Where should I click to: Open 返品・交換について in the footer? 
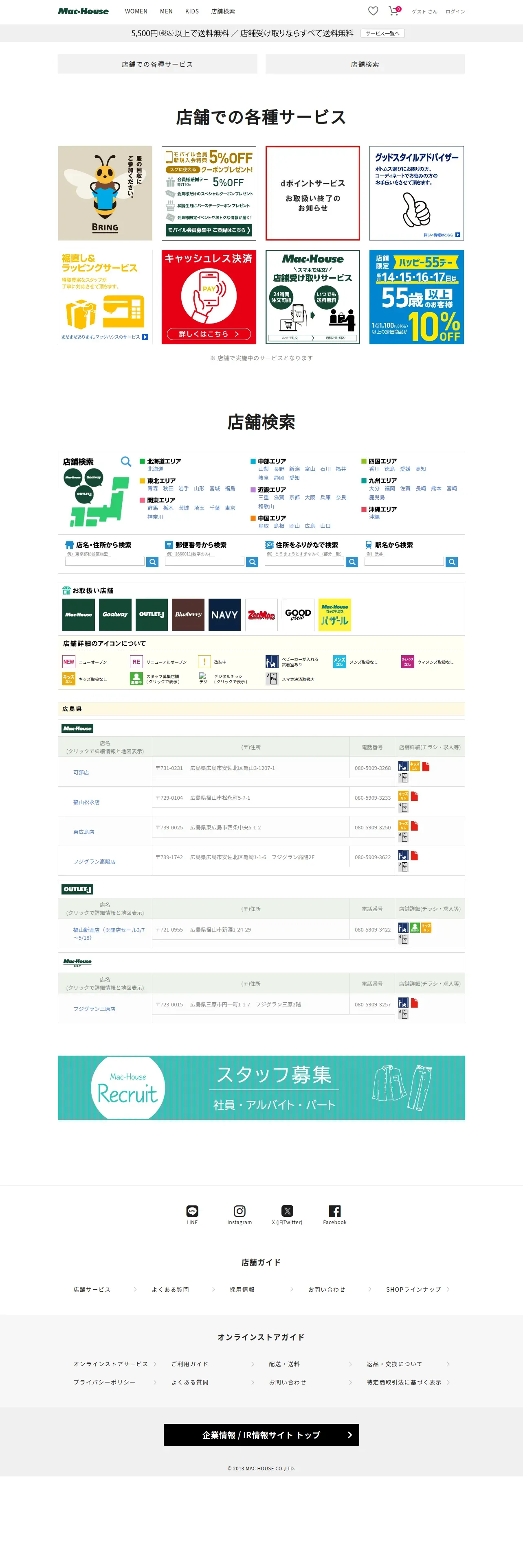pos(394,1364)
